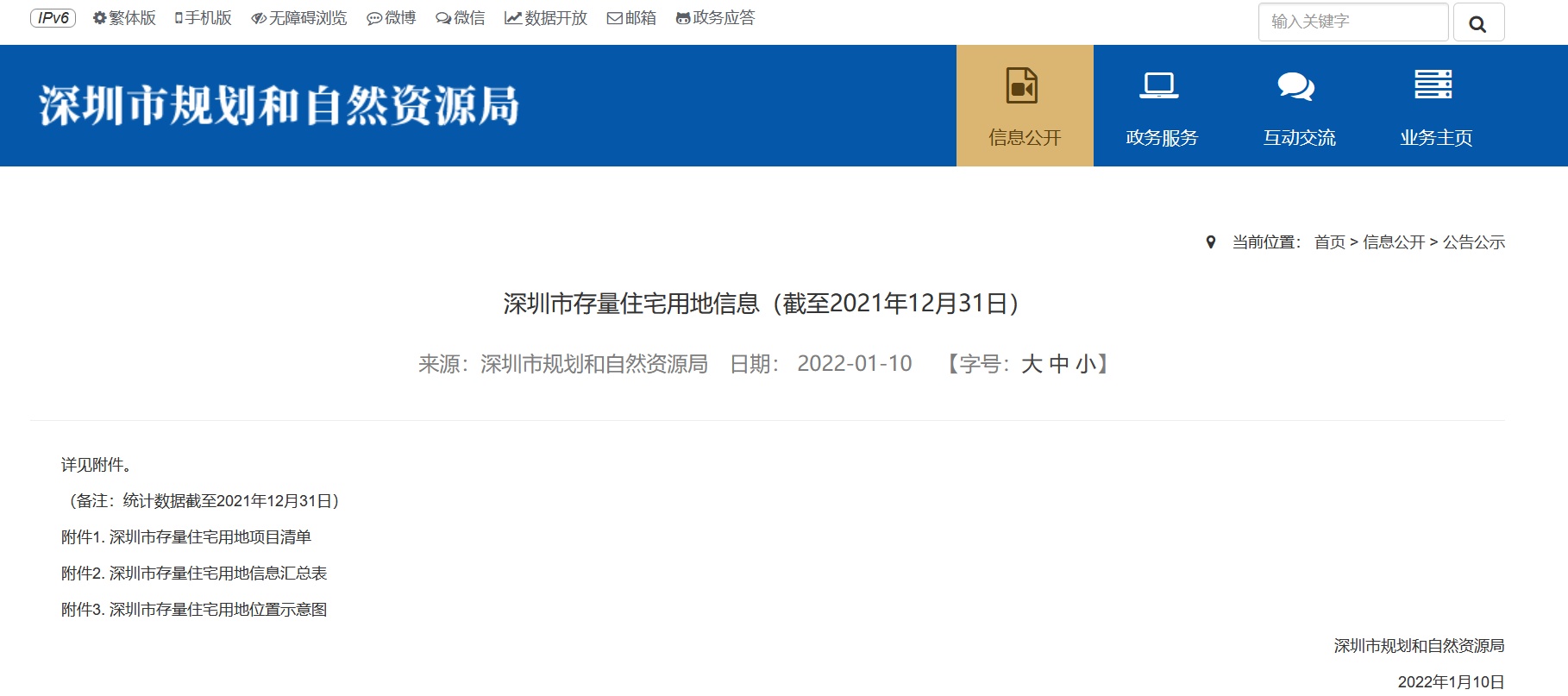1568x696 pixels.
Task: Click the location pin icon
Action: click(1211, 242)
